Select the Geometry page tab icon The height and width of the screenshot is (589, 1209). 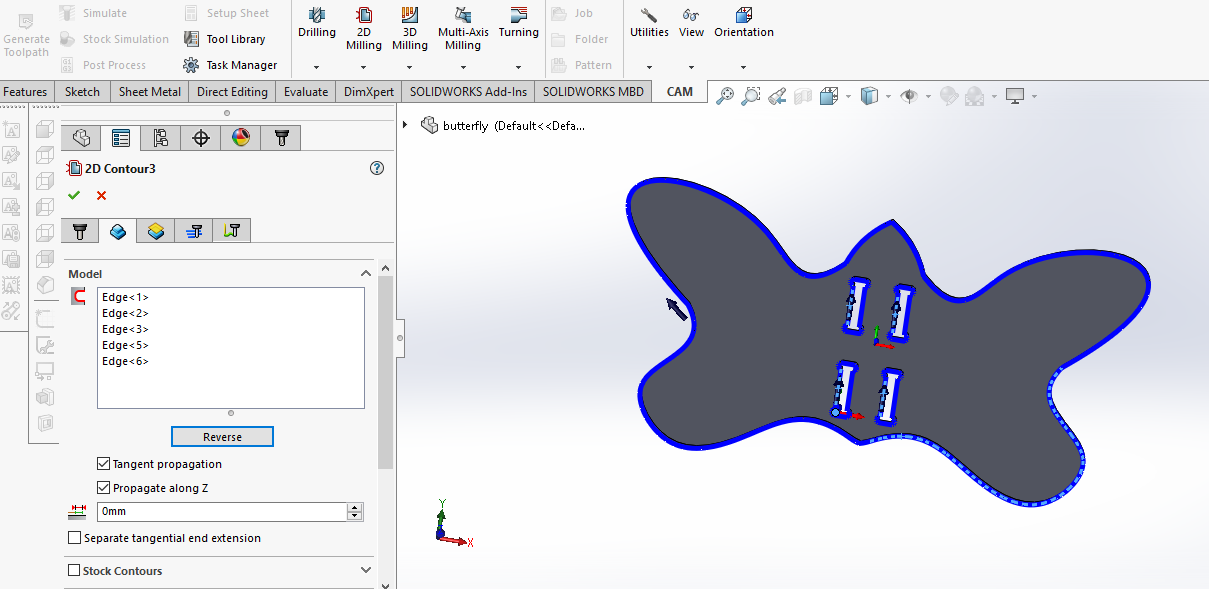118,231
